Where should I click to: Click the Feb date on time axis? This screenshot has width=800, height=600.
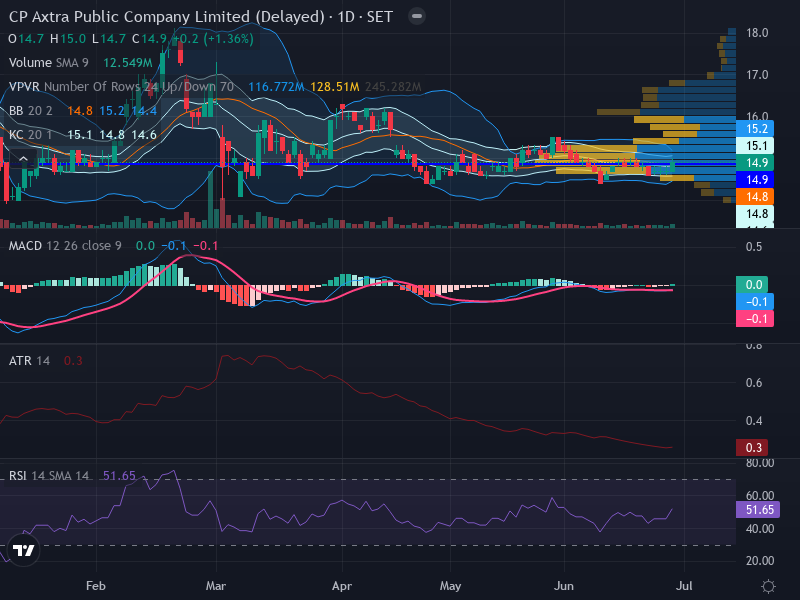pos(96,586)
